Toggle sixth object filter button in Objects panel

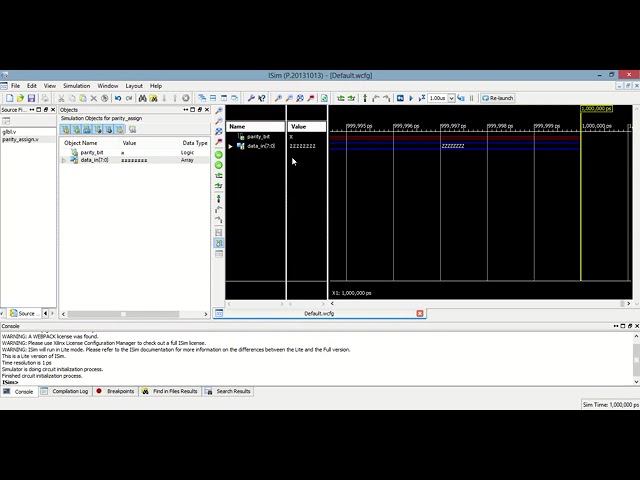[x=120, y=130]
